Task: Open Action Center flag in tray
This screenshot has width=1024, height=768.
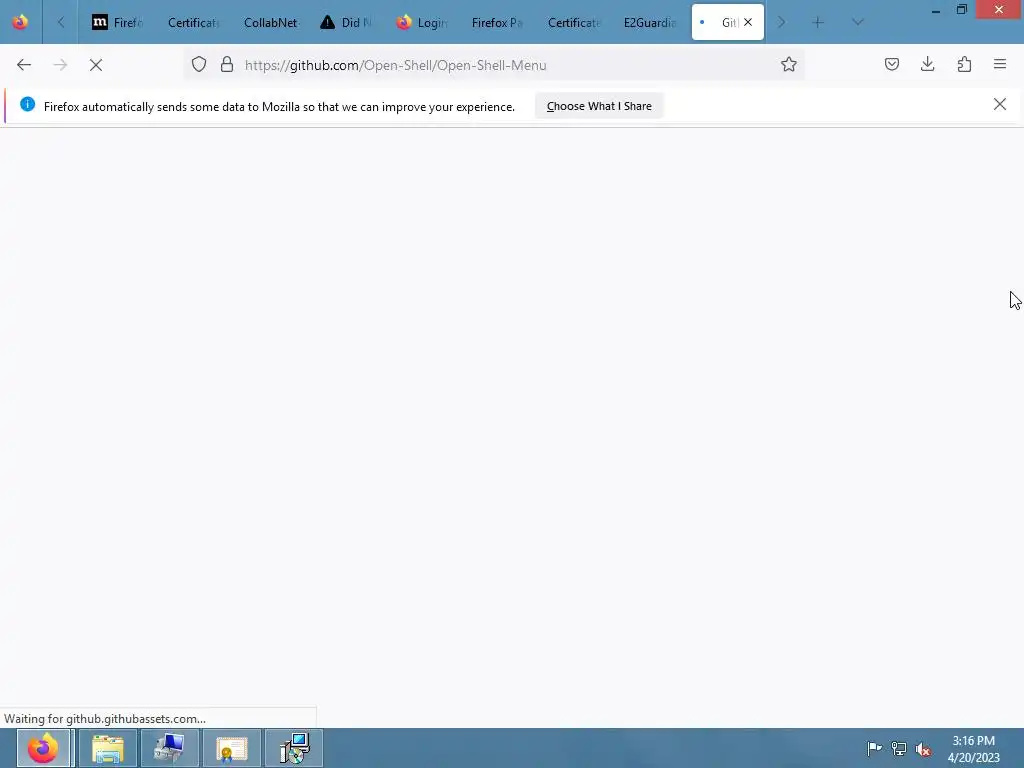Action: click(x=874, y=748)
